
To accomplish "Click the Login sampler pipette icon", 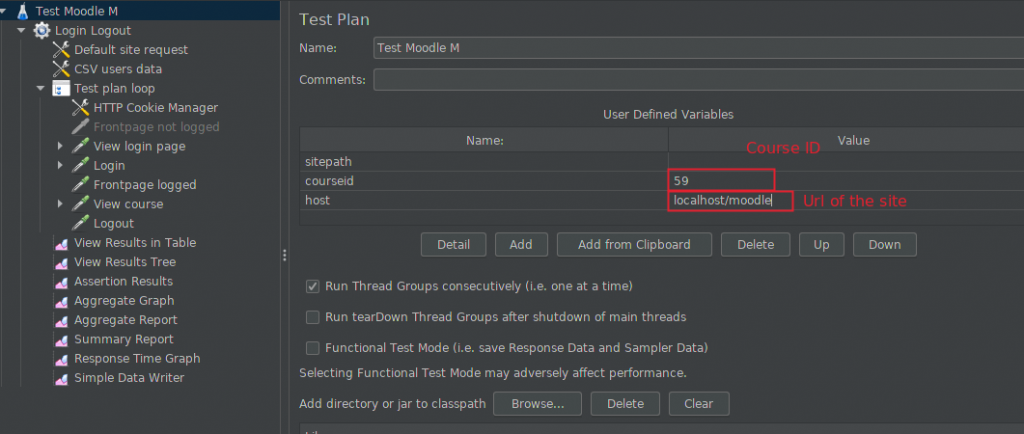I will coord(80,166).
